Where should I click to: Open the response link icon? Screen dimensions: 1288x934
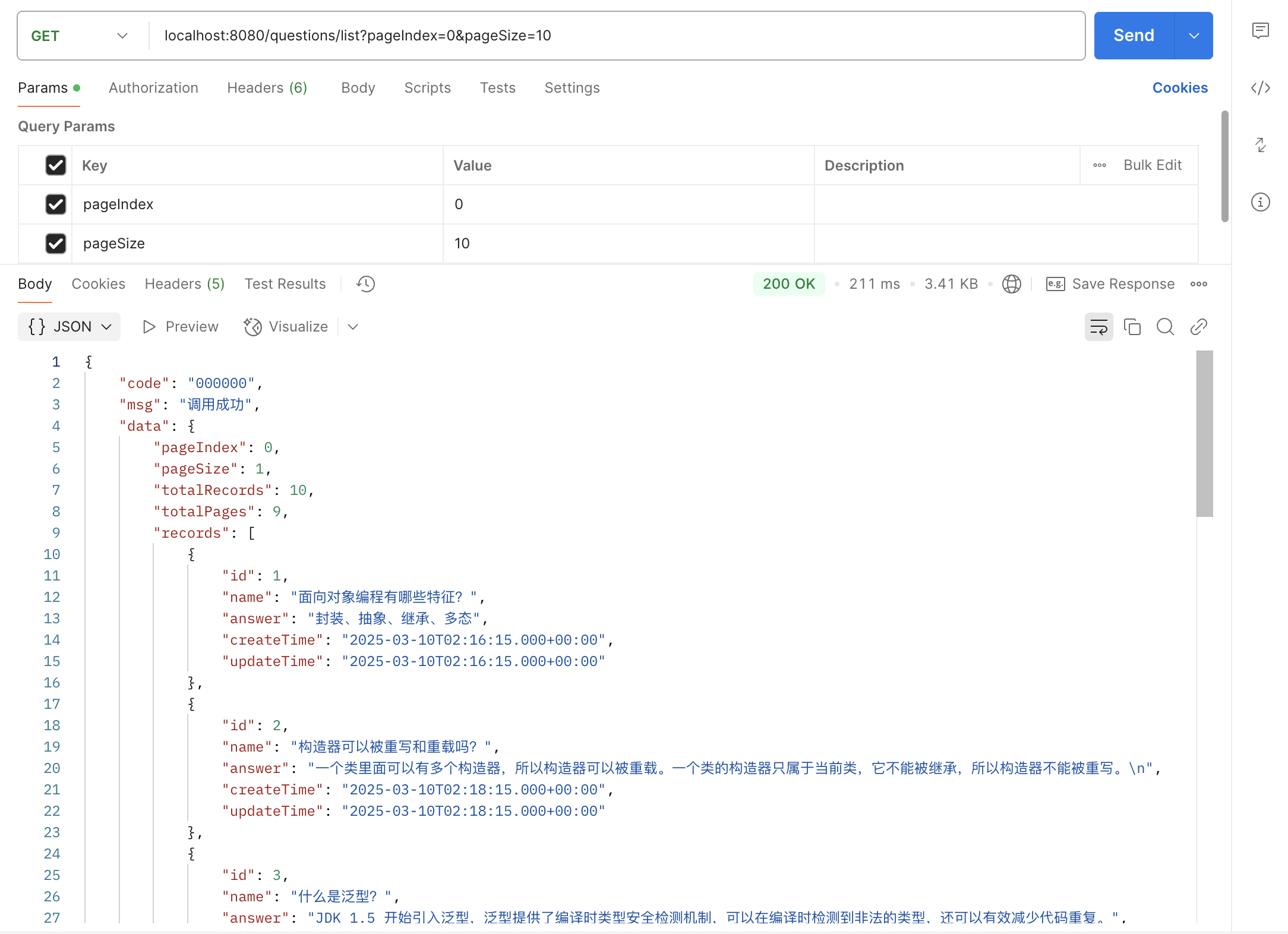(1198, 326)
